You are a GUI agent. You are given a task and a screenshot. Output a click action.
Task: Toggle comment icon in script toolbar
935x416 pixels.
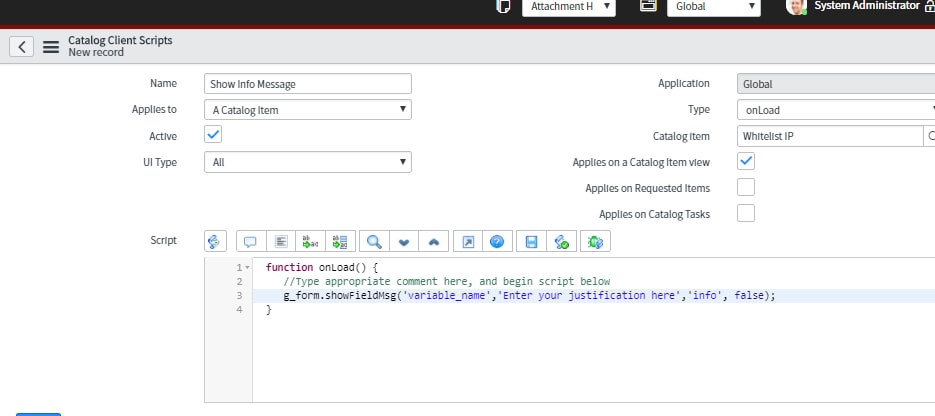coord(250,241)
